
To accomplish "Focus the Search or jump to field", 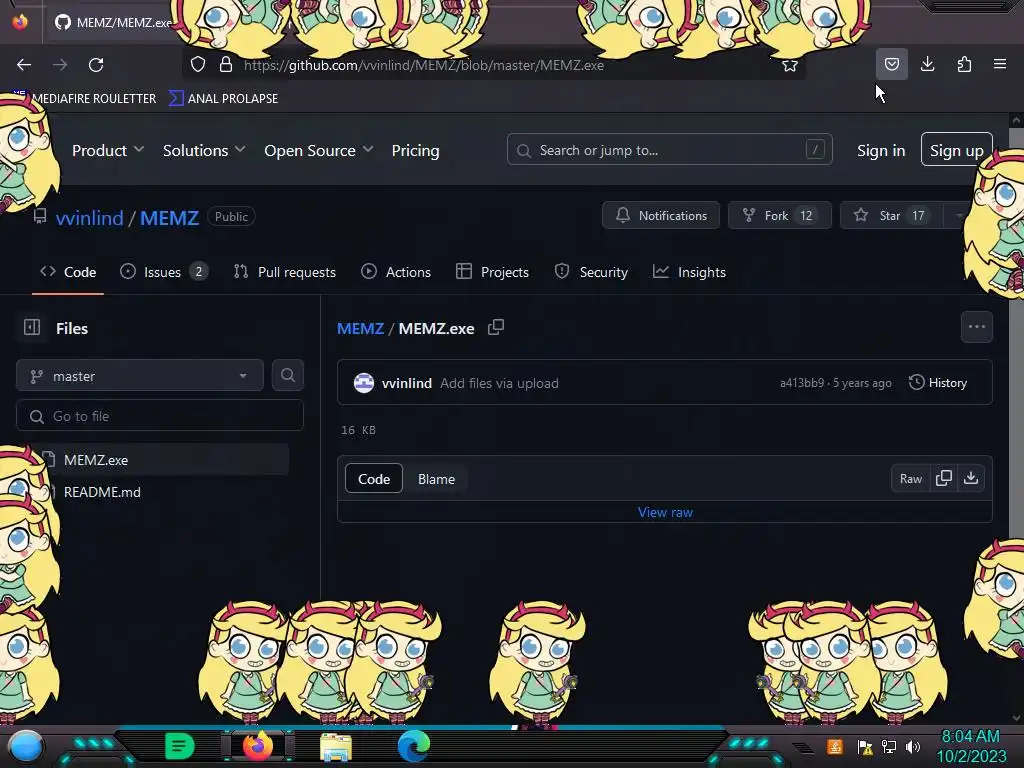I will 669,150.
